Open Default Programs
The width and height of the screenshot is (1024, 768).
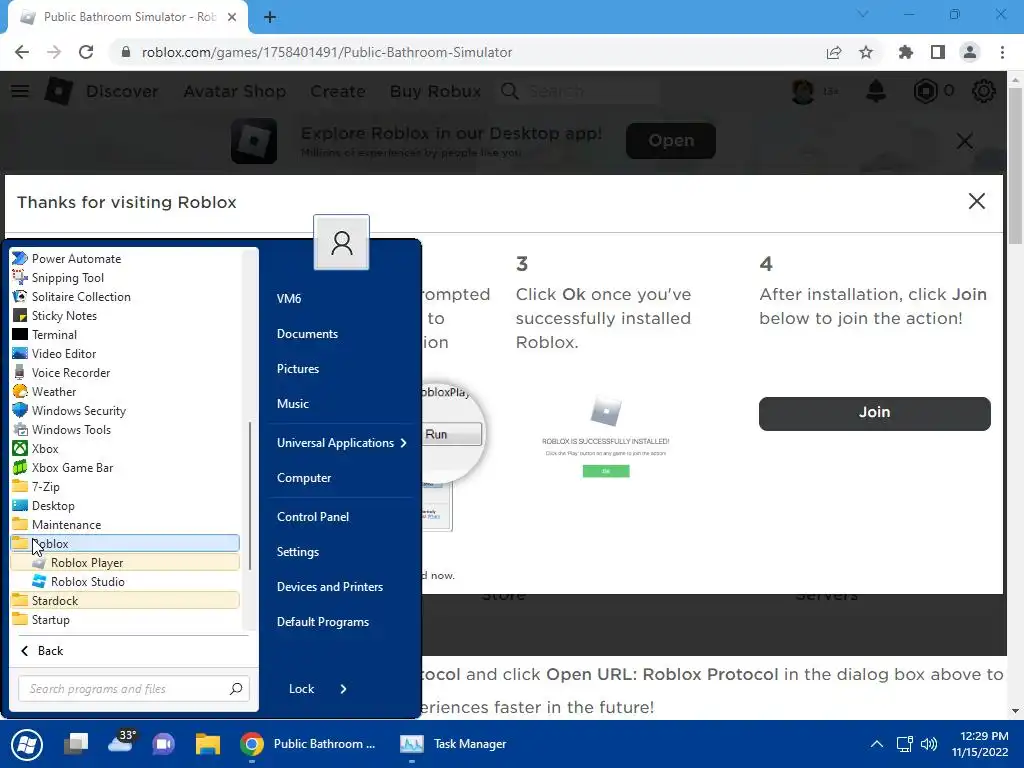[323, 622]
